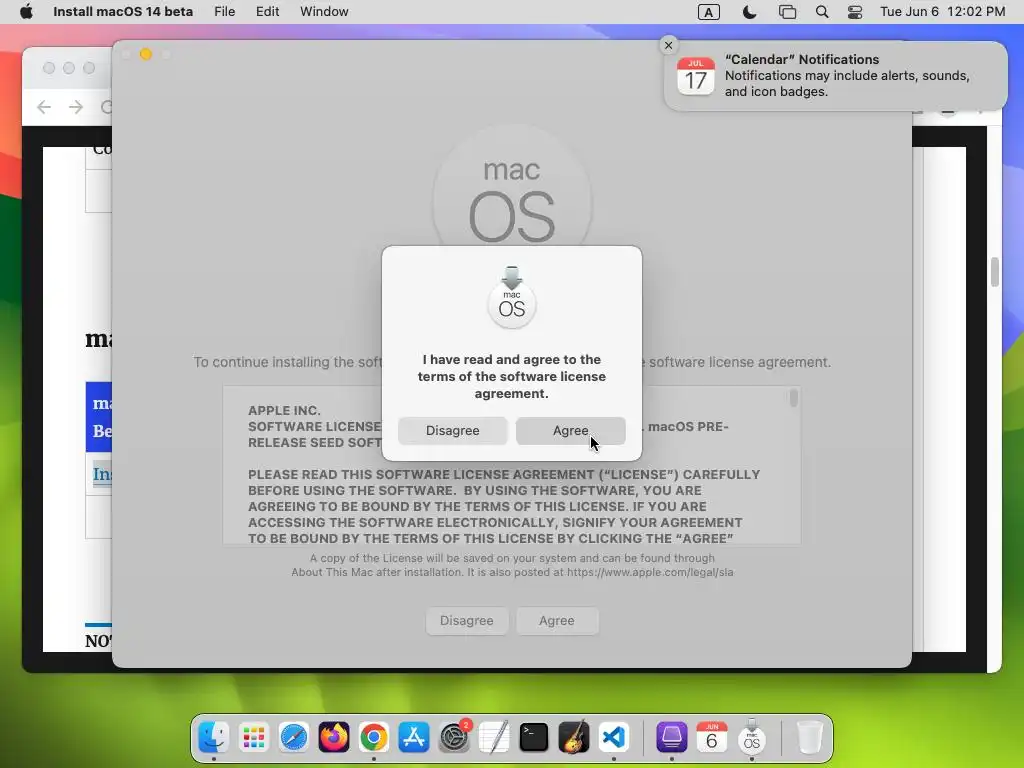Dismiss the Calendar notification with its close button
Viewport: 1024px width, 768px height.
click(x=668, y=45)
